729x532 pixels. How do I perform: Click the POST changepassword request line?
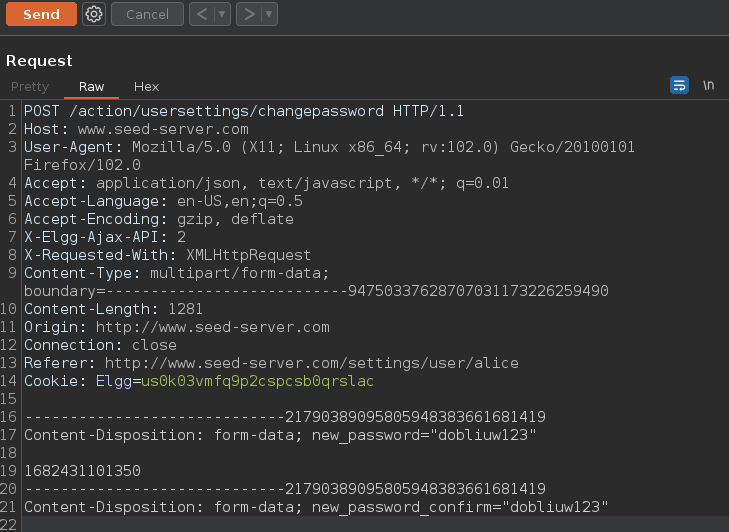[x=243, y=111]
